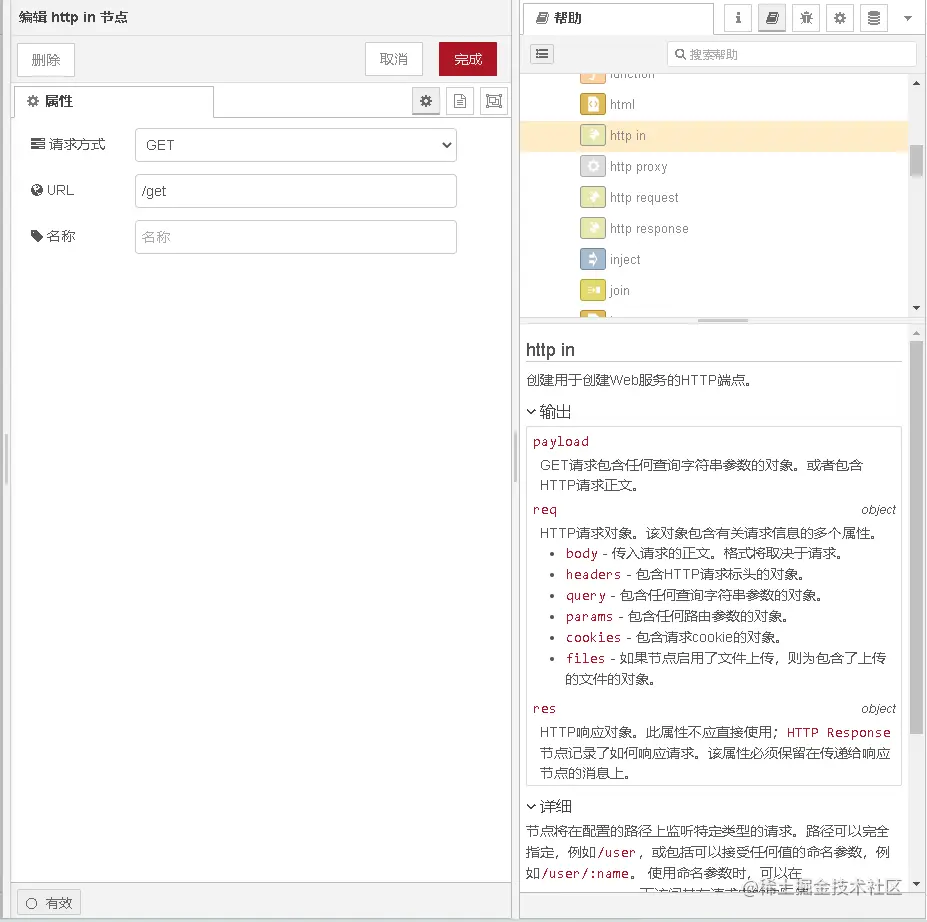Click the http response node icon
This screenshot has width=927, height=922.
[x=593, y=228]
